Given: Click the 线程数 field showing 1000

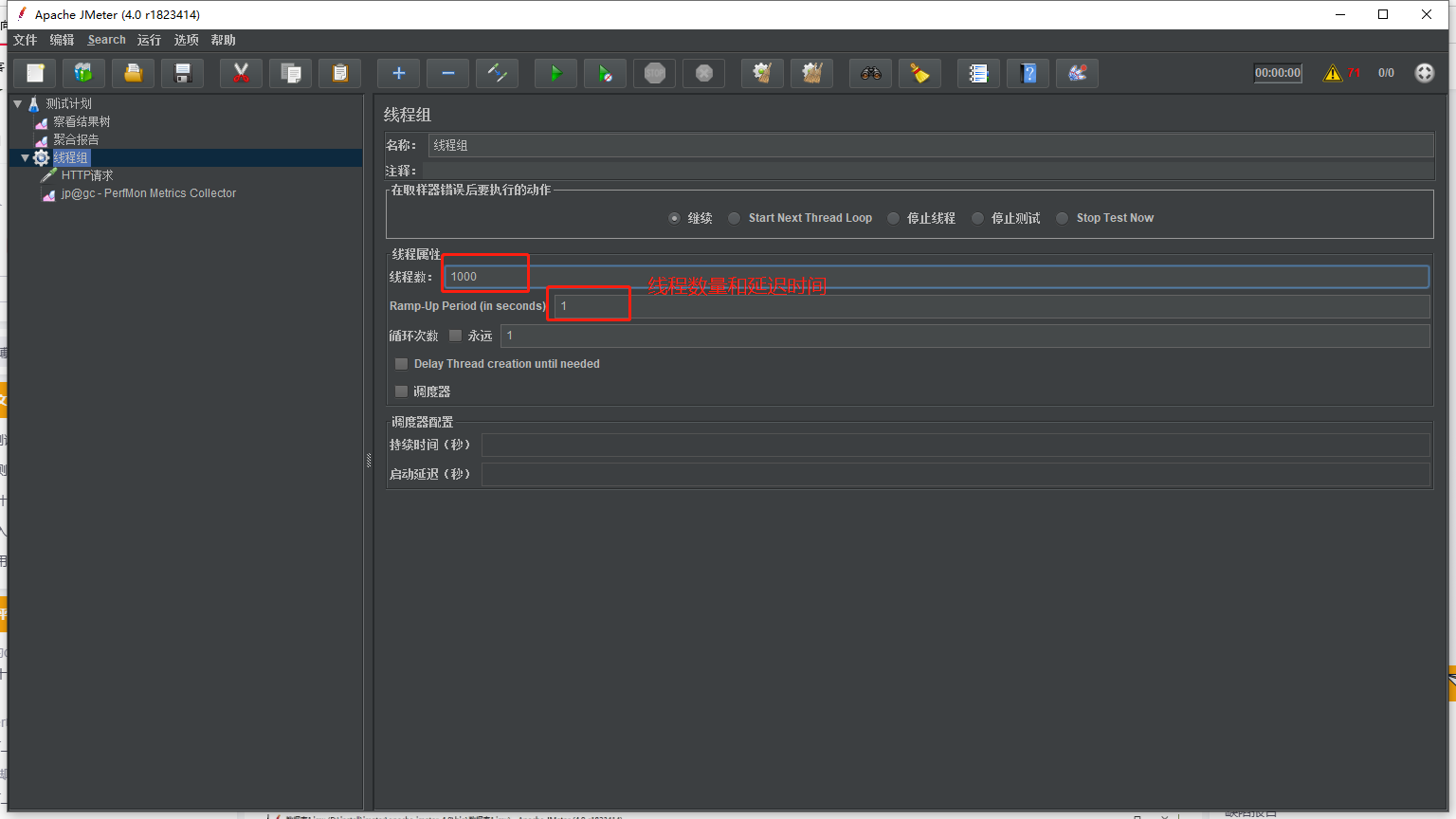Looking at the screenshot, I should pos(937,277).
